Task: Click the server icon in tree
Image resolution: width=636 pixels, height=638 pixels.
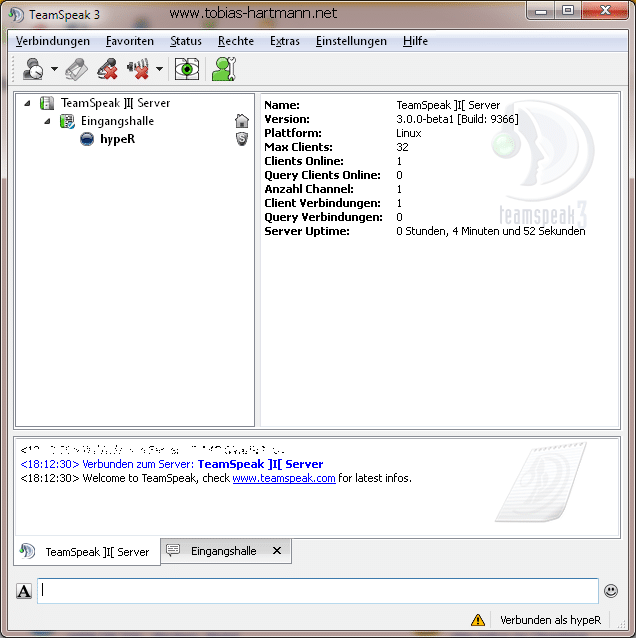Action: pyautogui.click(x=47, y=103)
